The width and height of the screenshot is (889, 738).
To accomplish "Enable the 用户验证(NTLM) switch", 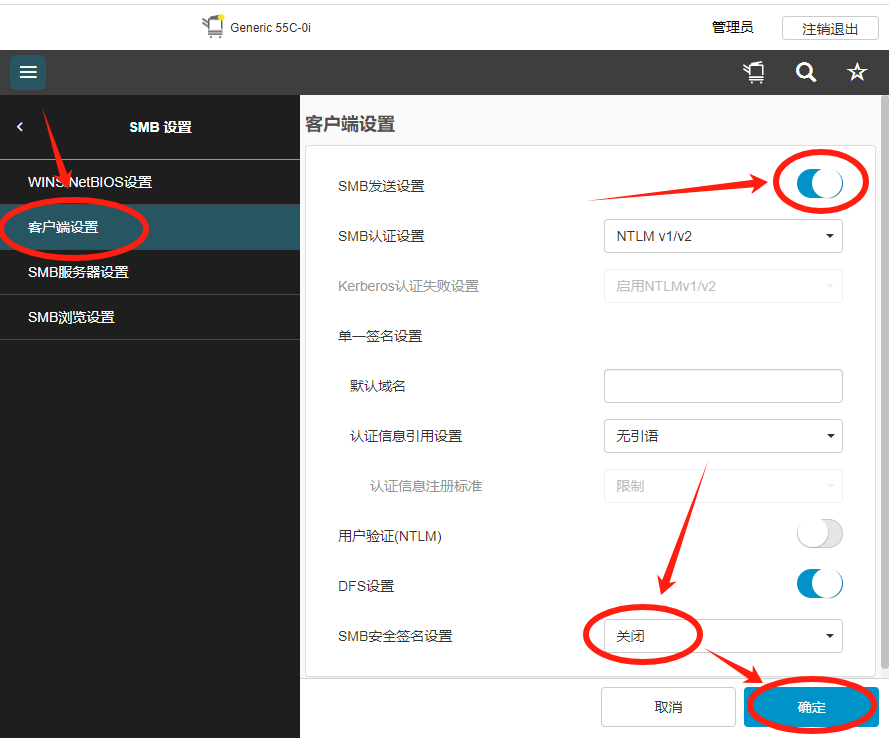I will [819, 534].
